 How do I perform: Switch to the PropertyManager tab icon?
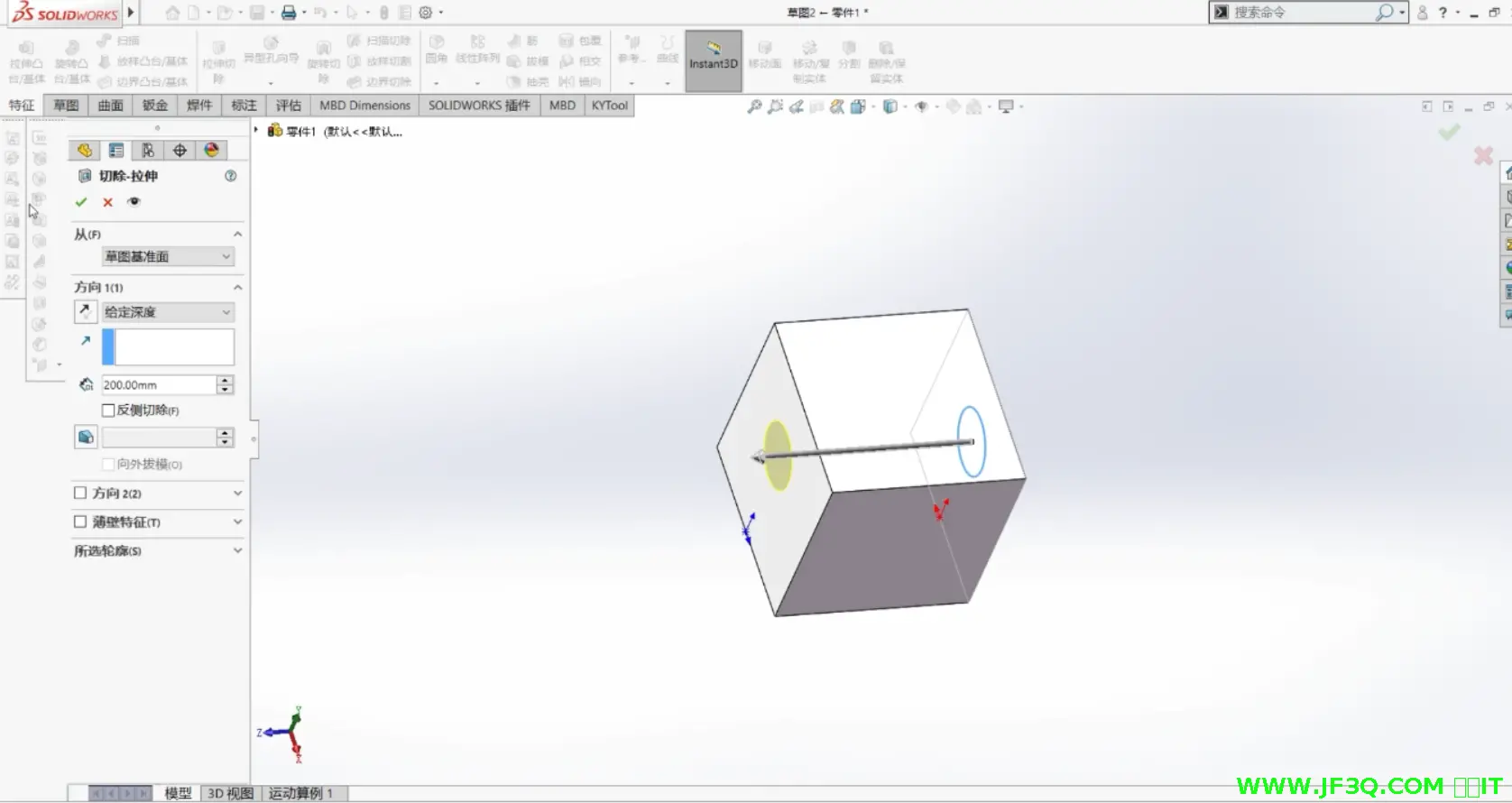point(116,151)
